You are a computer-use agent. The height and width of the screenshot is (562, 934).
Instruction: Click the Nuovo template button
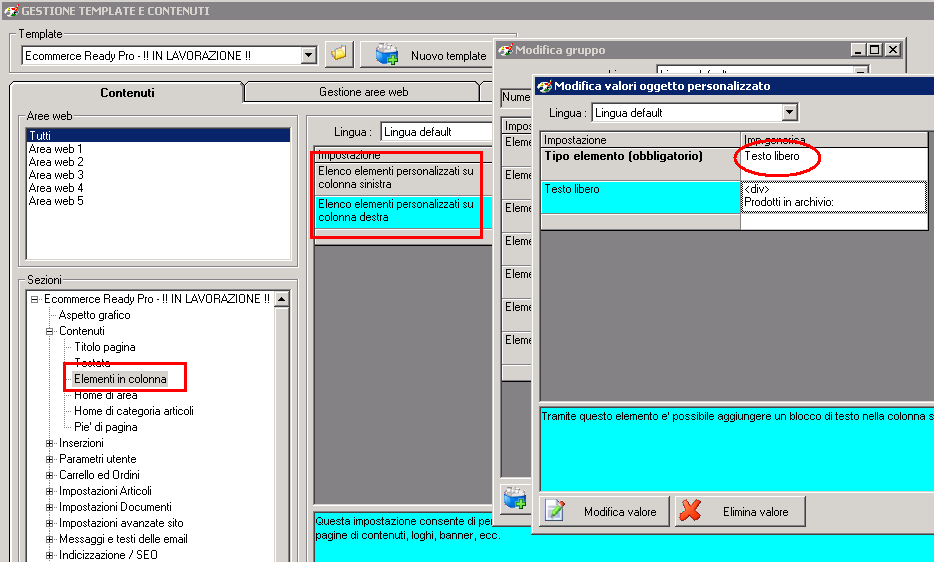click(x=426, y=55)
